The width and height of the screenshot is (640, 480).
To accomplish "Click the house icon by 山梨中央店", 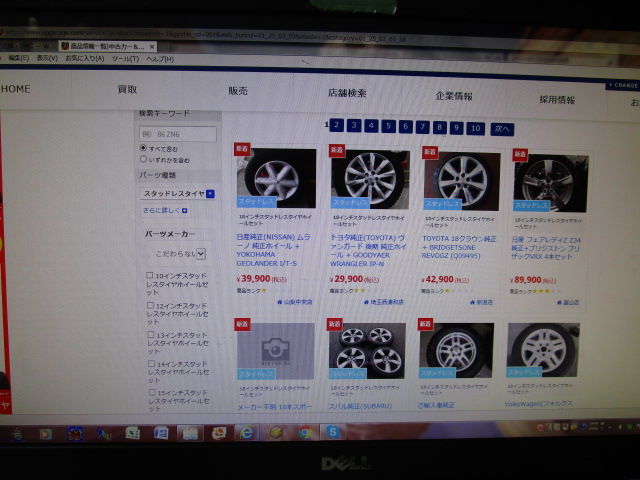I will (280, 302).
